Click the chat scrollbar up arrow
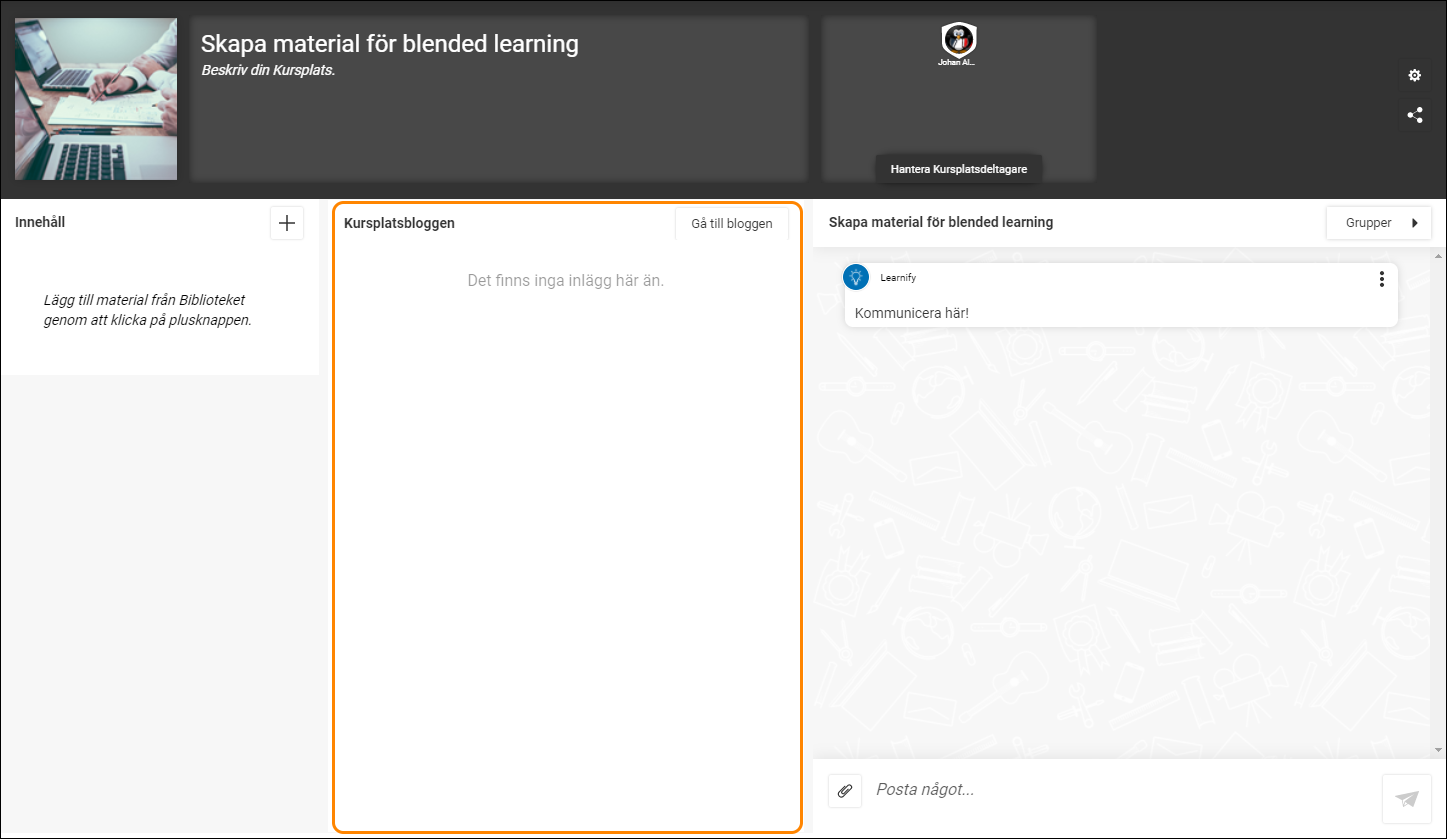1447x839 pixels. coord(1439,257)
